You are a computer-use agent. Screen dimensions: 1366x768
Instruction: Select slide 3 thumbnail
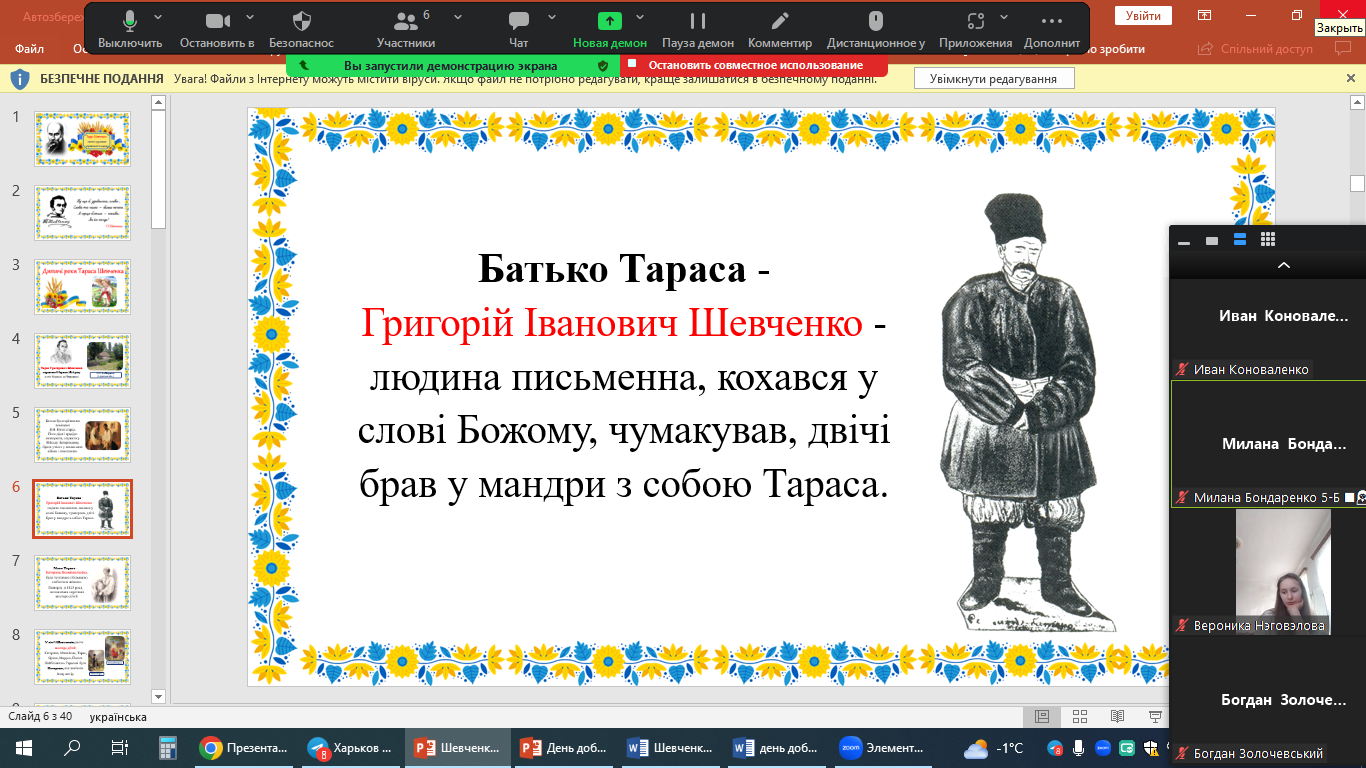[x=83, y=286]
